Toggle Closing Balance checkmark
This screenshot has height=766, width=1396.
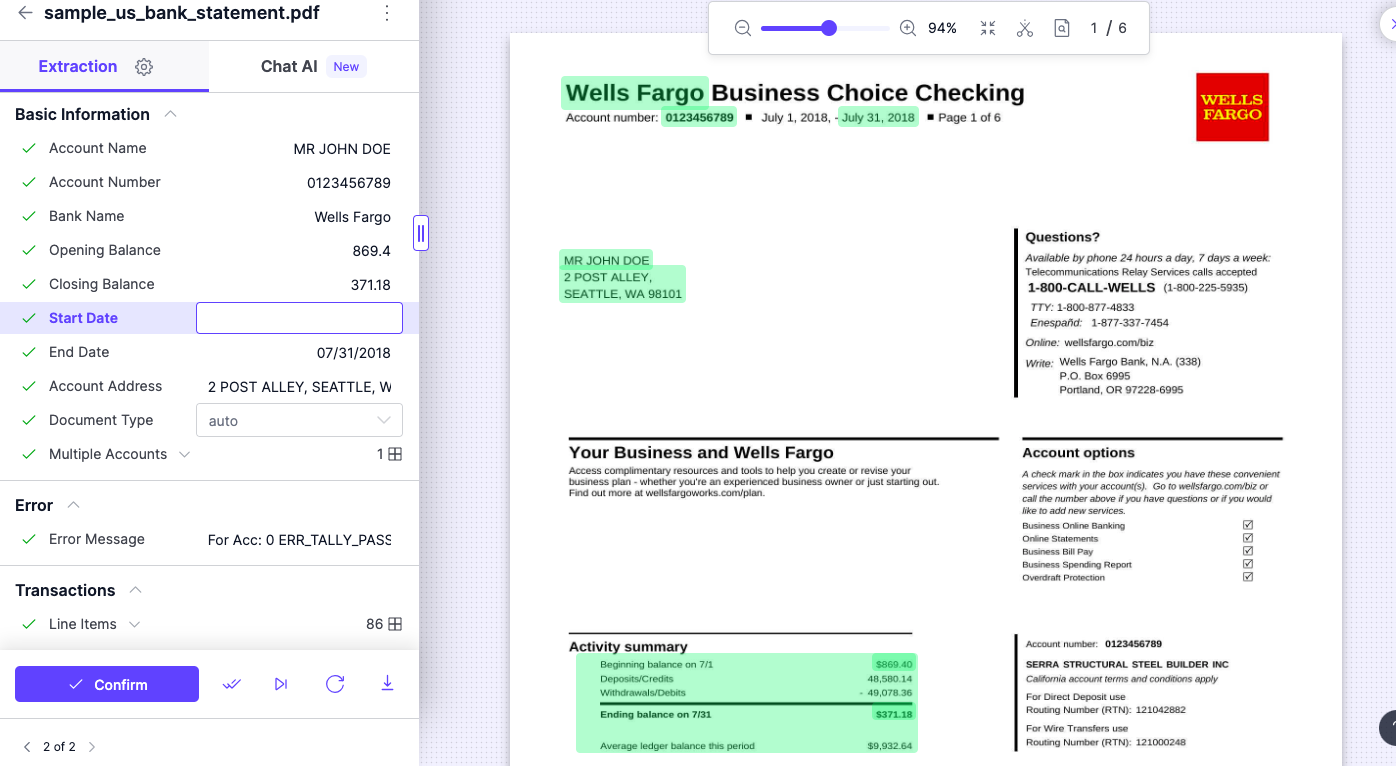pyautogui.click(x=29, y=284)
